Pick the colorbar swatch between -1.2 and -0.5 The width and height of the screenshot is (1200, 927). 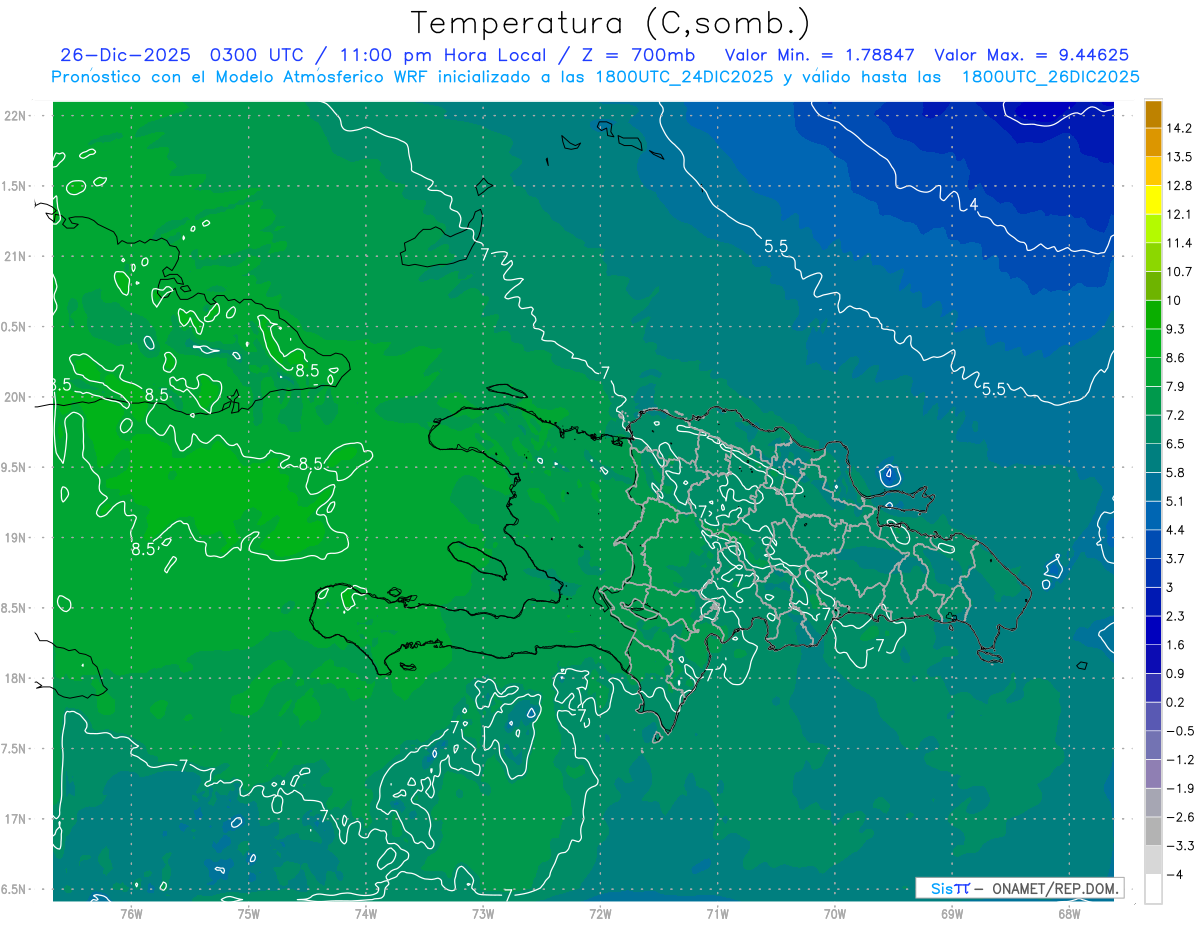[1153, 745]
